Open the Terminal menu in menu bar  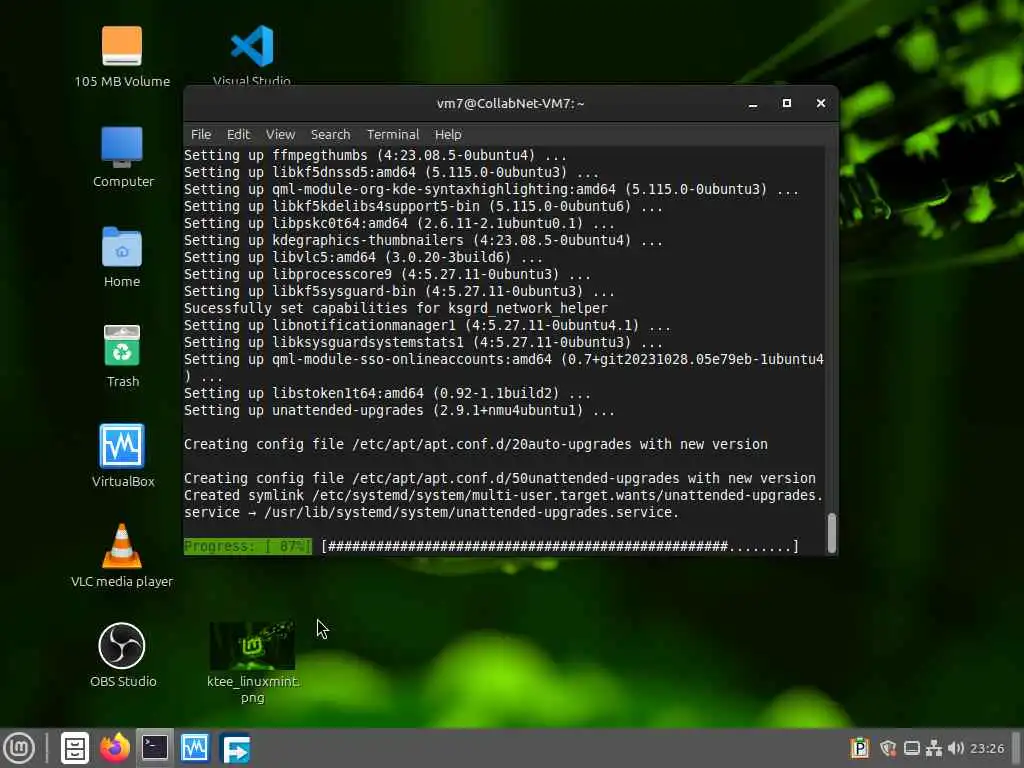coord(392,135)
